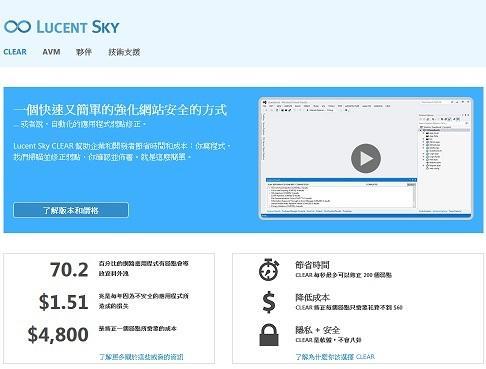This screenshot has height=369, width=486.
Task: Click the $1.51 statistic figure
Action: 64,302
